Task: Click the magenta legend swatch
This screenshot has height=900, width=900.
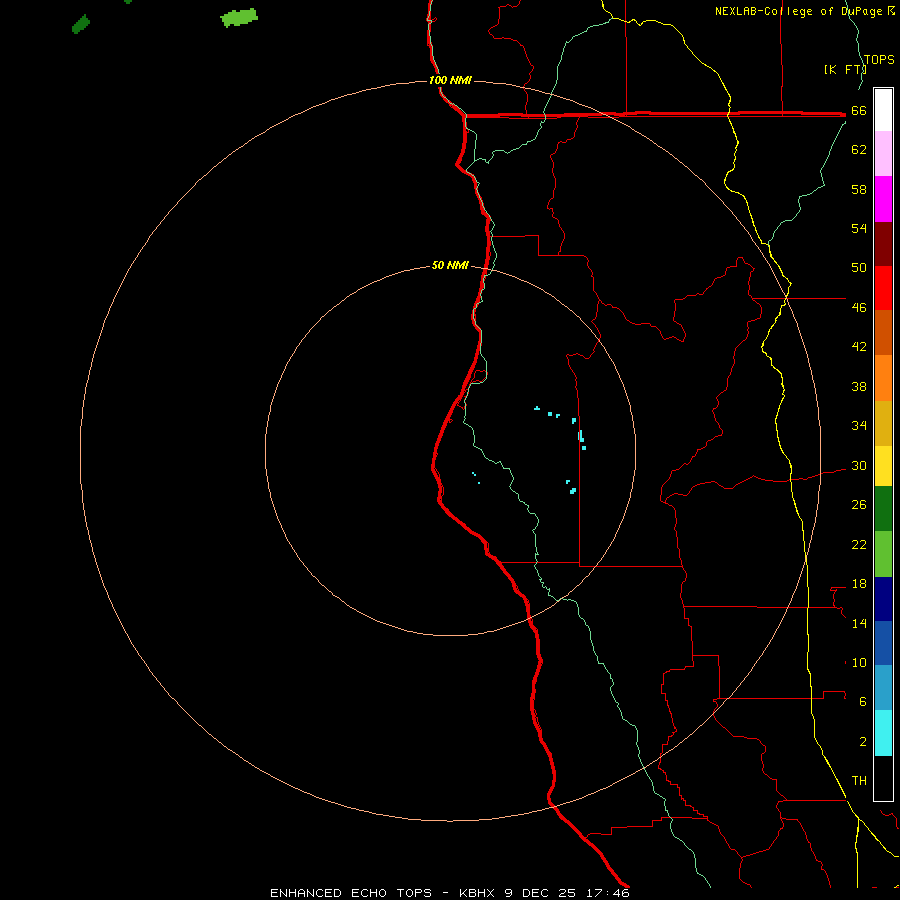Action: 883,199
